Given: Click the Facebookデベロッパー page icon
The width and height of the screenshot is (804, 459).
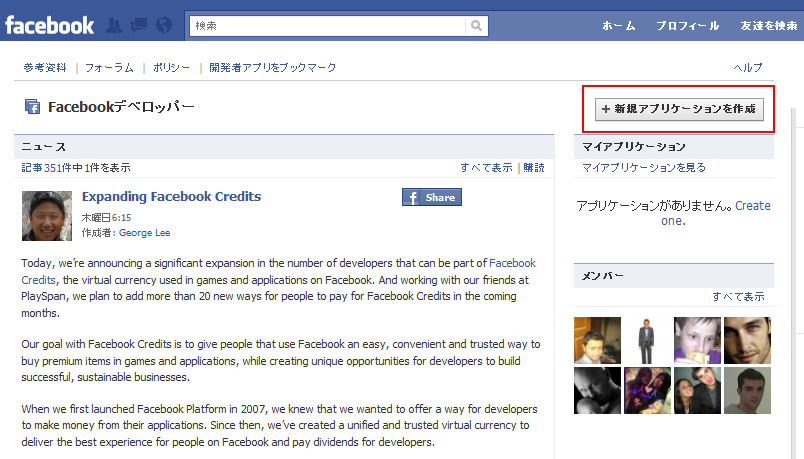Looking at the screenshot, I should click(32, 107).
